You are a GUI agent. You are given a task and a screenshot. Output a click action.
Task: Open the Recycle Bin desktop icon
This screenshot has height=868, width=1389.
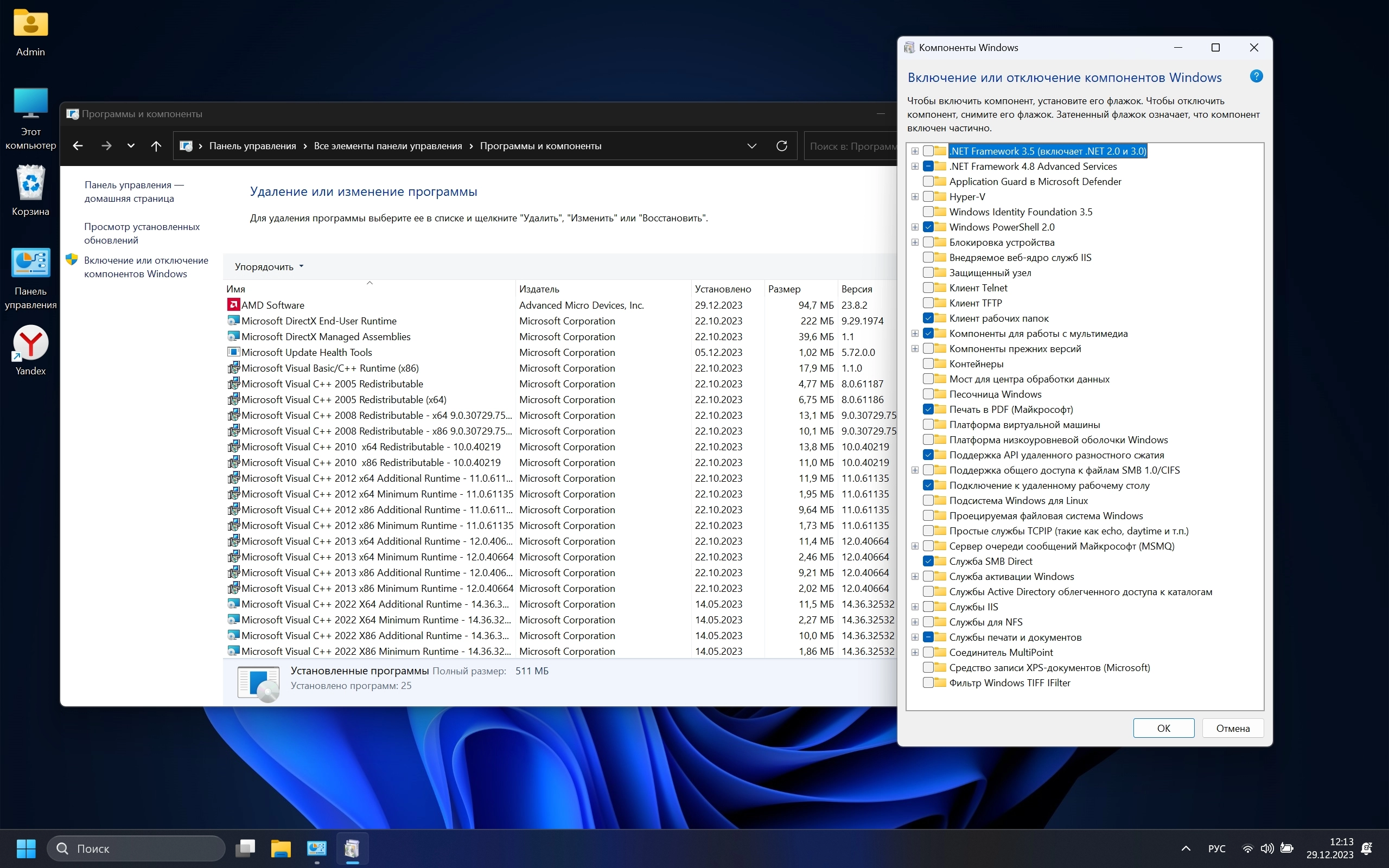[30, 190]
